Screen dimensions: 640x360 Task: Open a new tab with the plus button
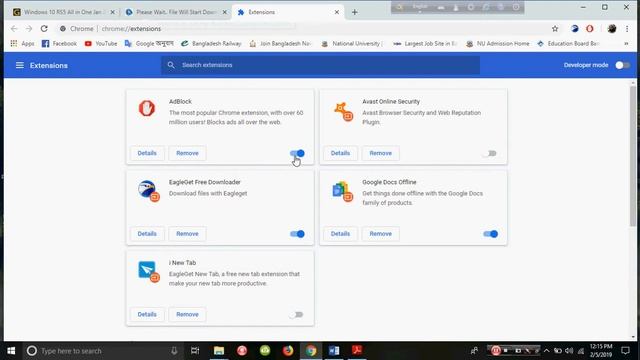(x=354, y=12)
